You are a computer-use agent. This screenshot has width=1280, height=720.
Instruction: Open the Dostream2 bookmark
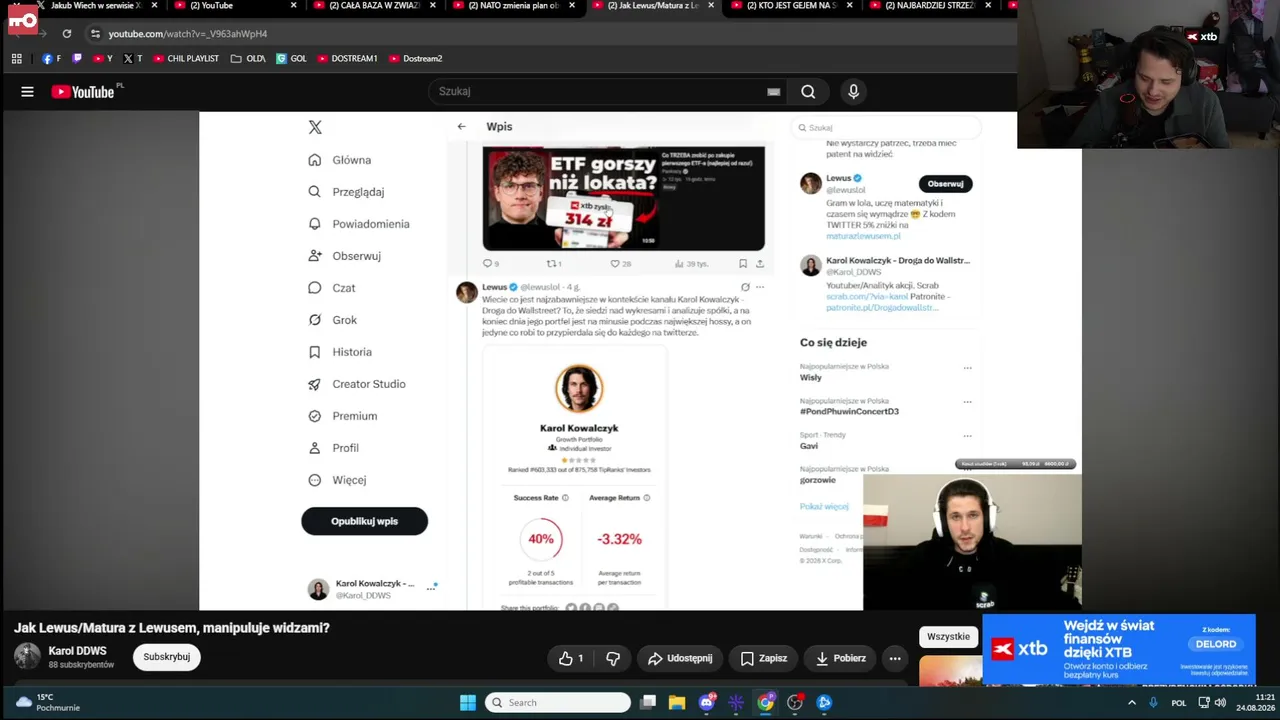click(415, 59)
